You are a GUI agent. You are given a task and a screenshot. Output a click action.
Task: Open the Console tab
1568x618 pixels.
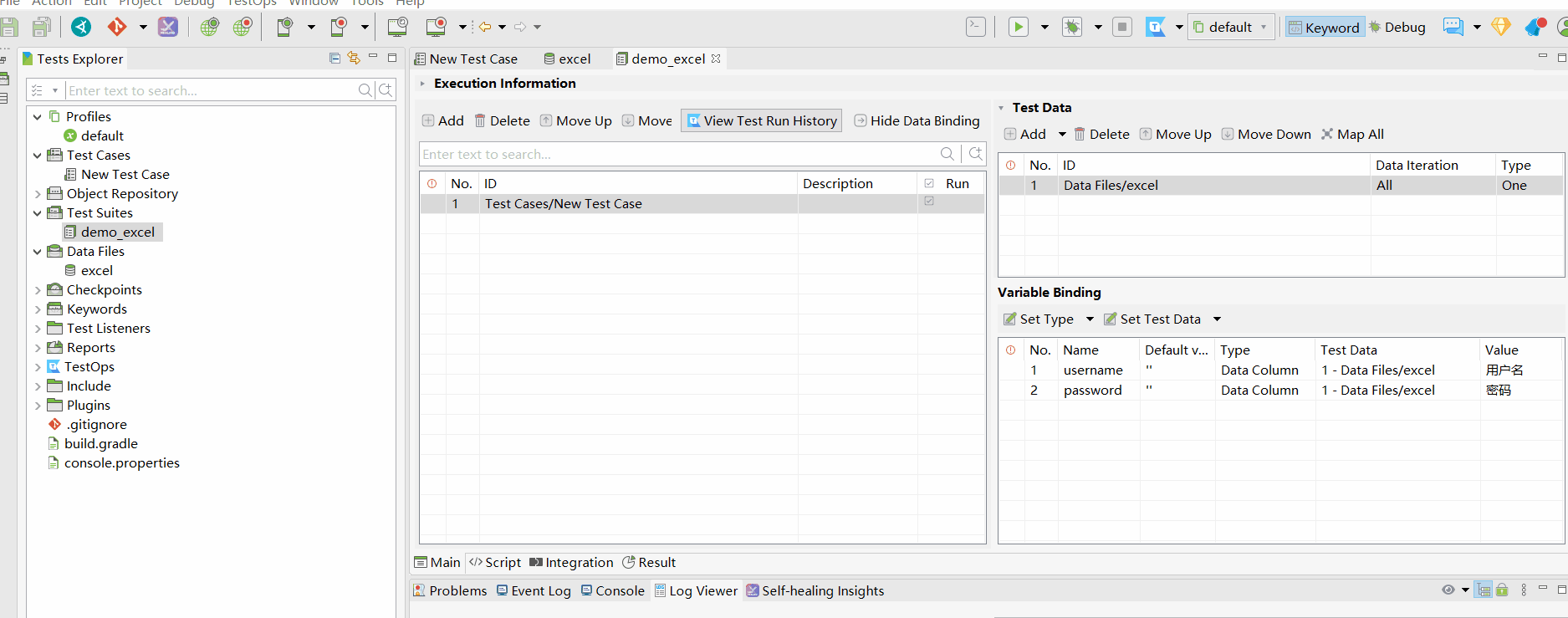(612, 591)
